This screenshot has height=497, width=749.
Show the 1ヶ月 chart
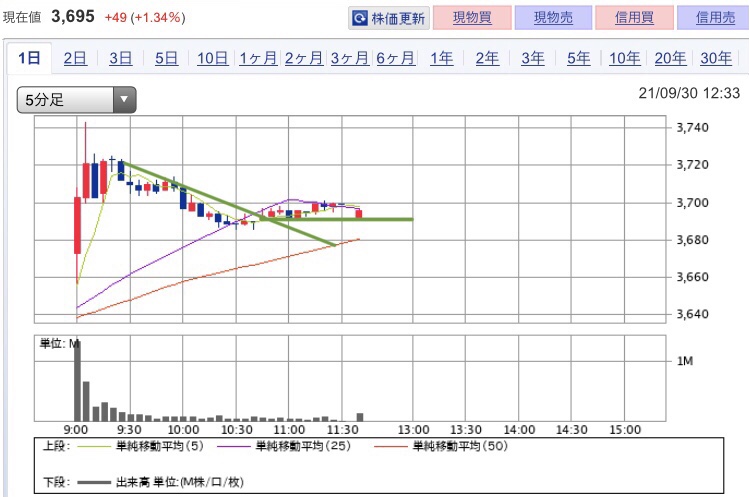[x=258, y=58]
